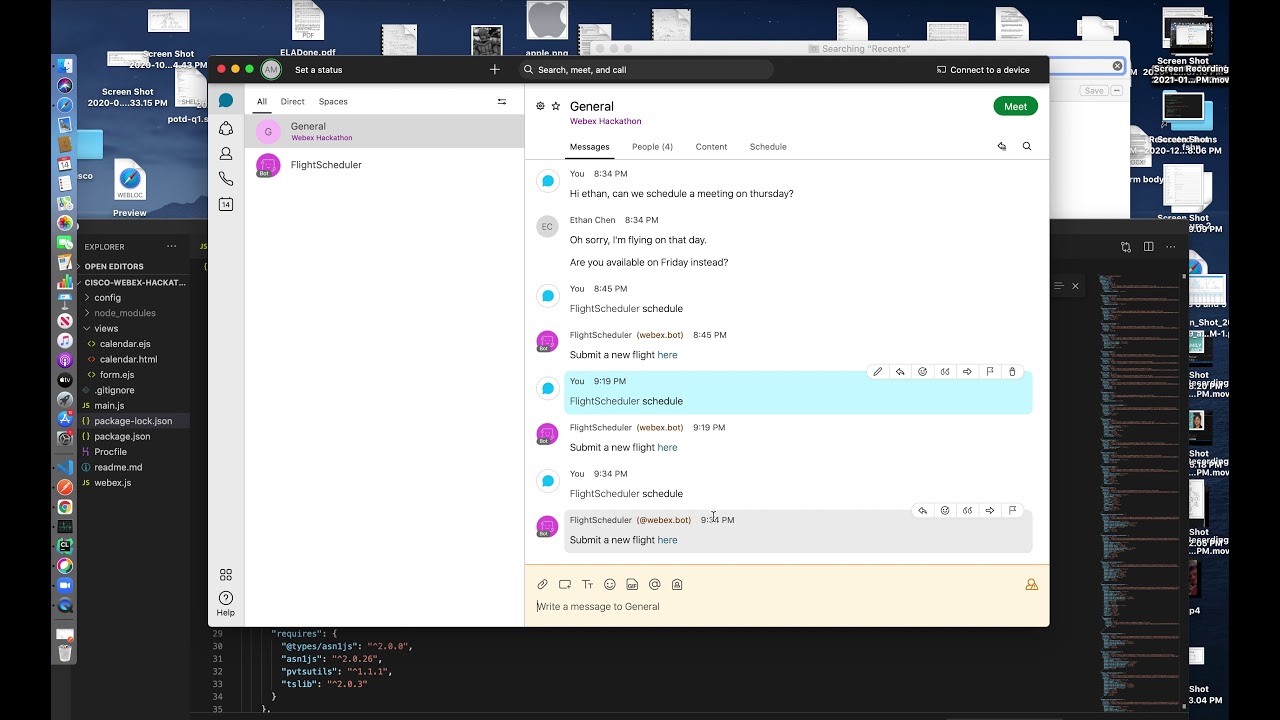Open 'here' link in 9:19 PM bot message
The image size is (1280, 720).
click(667, 448)
